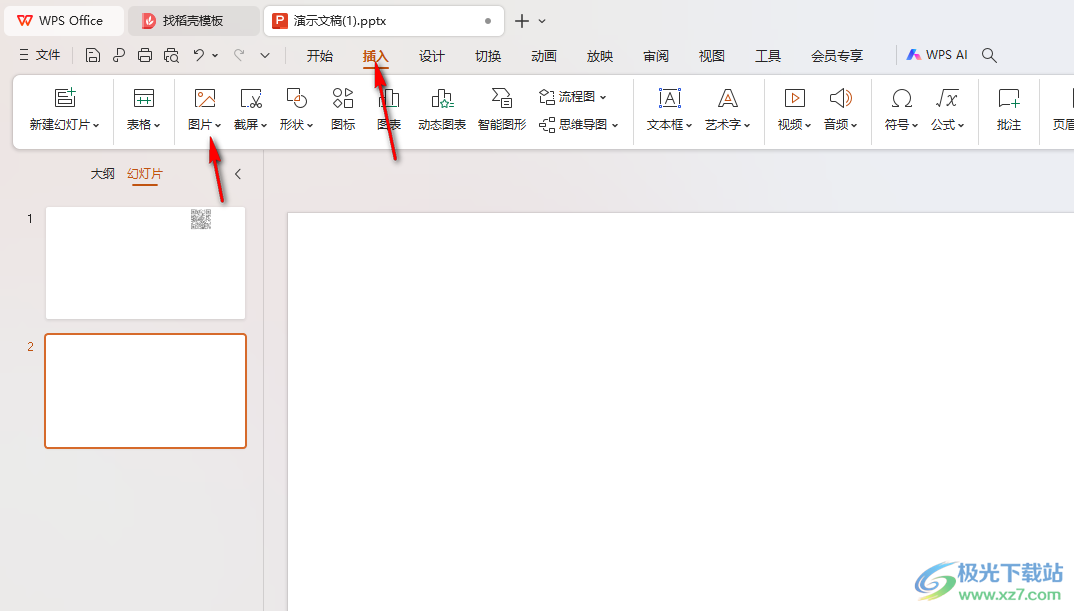Select slide 1 thumbnail
The width and height of the screenshot is (1074, 611).
click(x=145, y=263)
